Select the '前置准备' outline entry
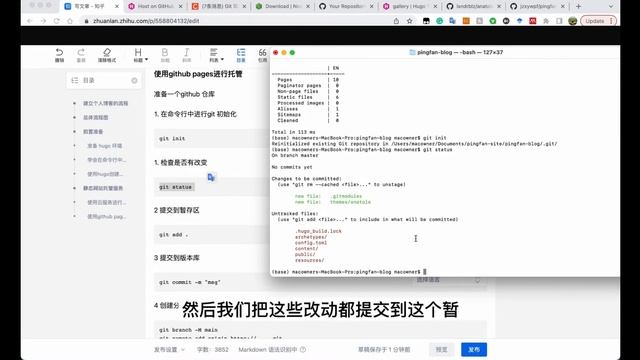This screenshot has height=360, width=640. pyautogui.click(x=93, y=131)
